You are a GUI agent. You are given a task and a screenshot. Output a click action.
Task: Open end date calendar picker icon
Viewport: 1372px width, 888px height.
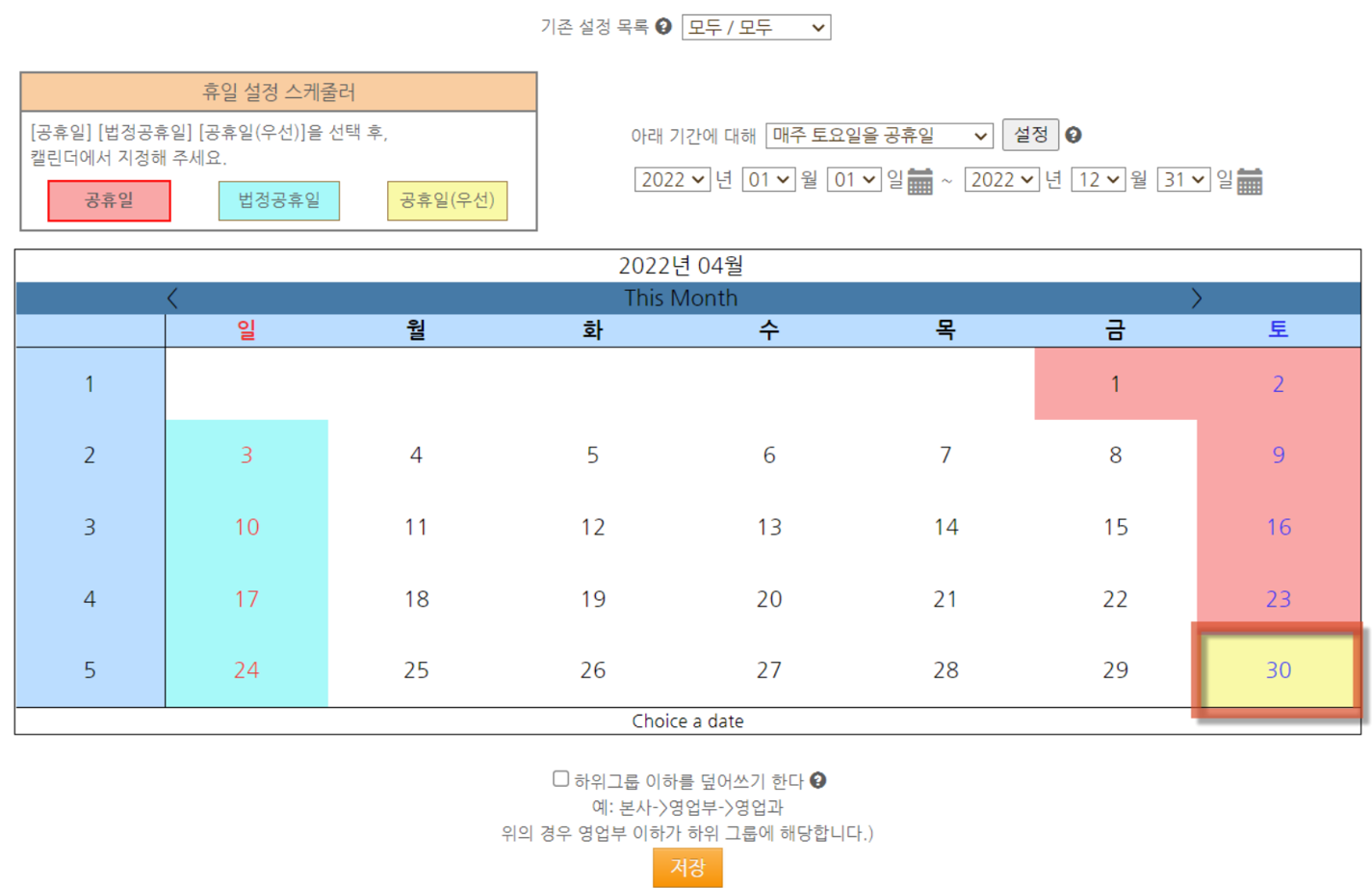pyautogui.click(x=1249, y=181)
